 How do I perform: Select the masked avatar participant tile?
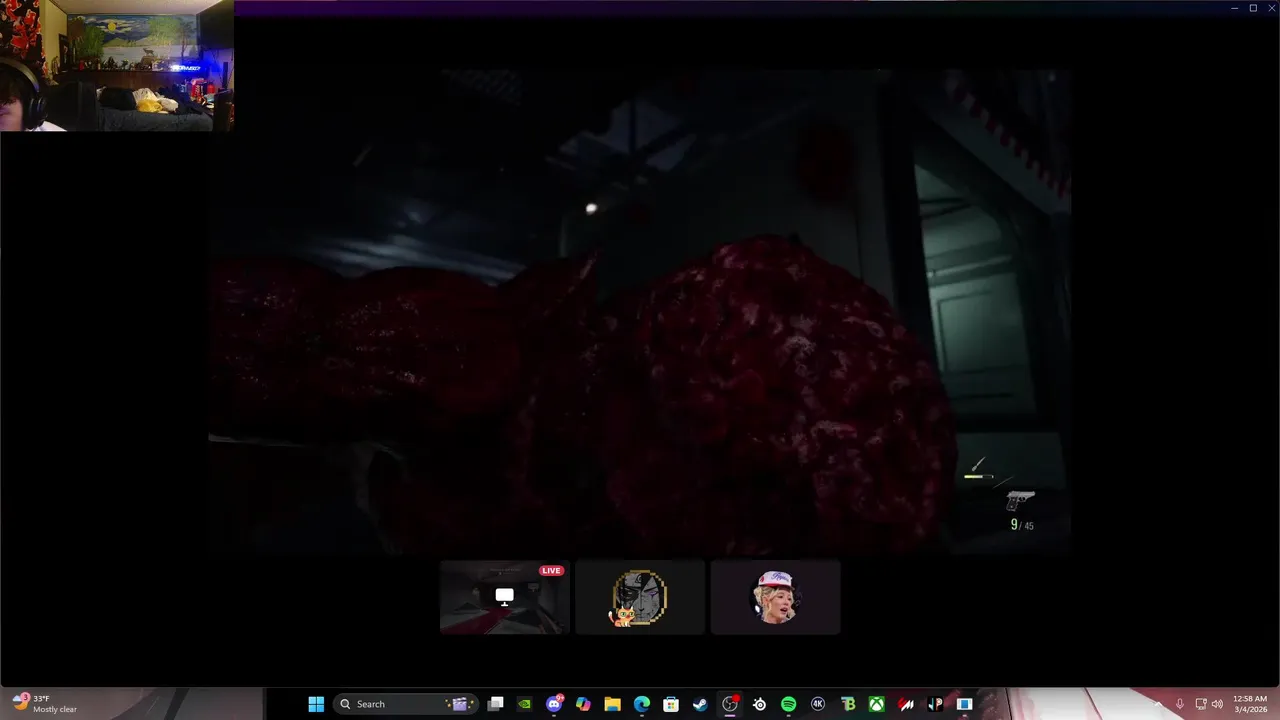tap(640, 597)
